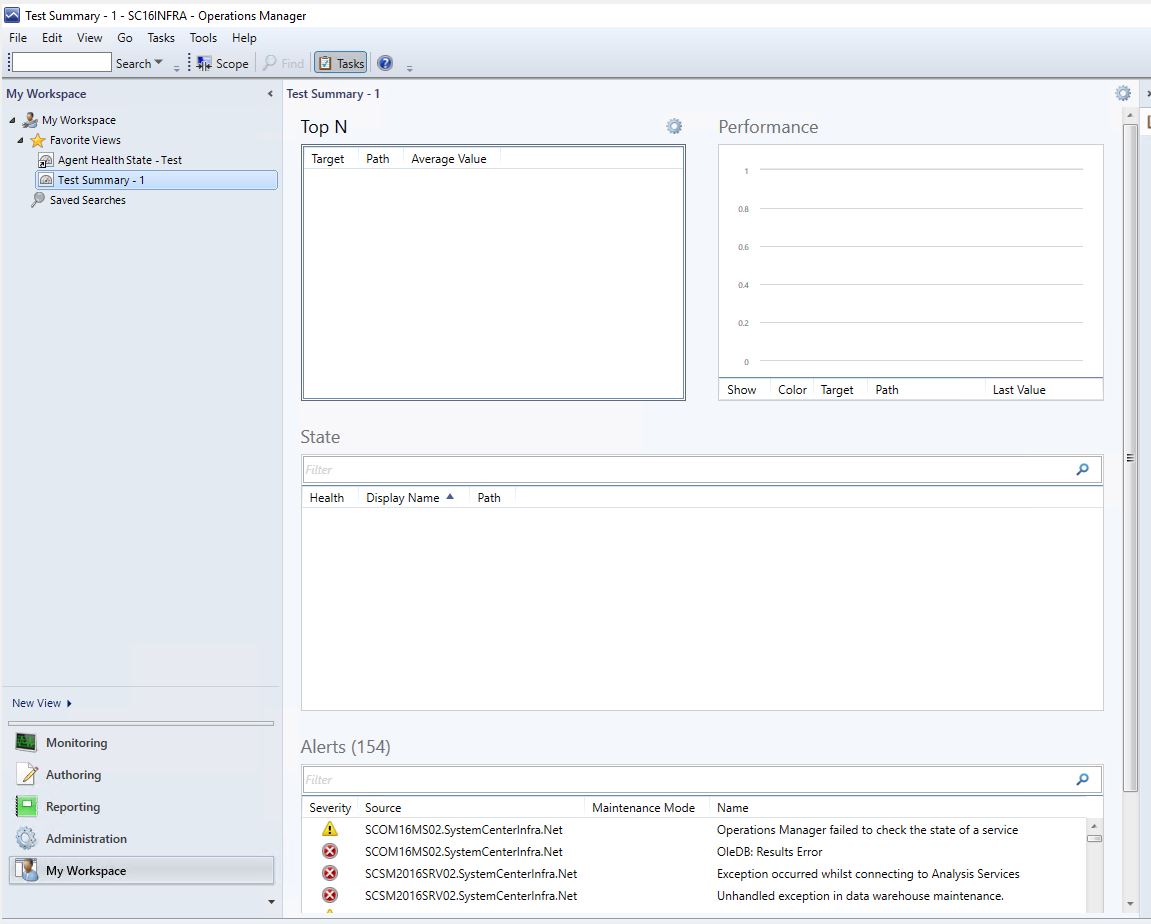Click the Agent Health State - Test view icon
The height and width of the screenshot is (924, 1151).
point(46,160)
